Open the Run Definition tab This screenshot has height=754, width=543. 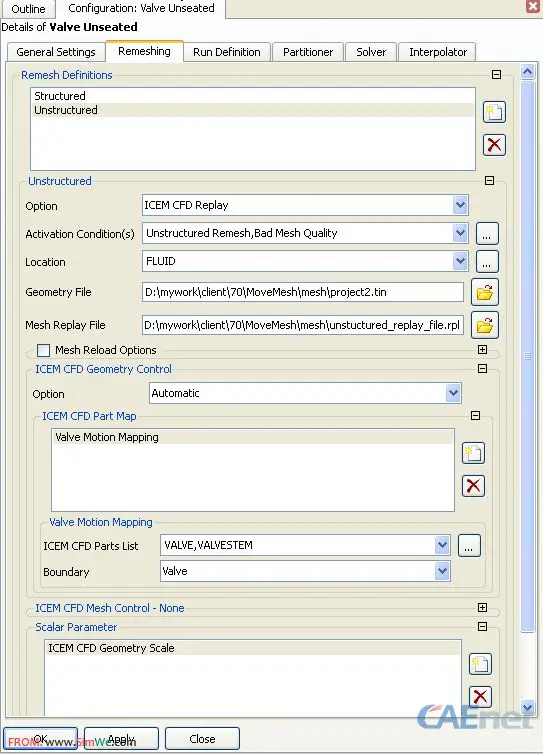point(227,52)
